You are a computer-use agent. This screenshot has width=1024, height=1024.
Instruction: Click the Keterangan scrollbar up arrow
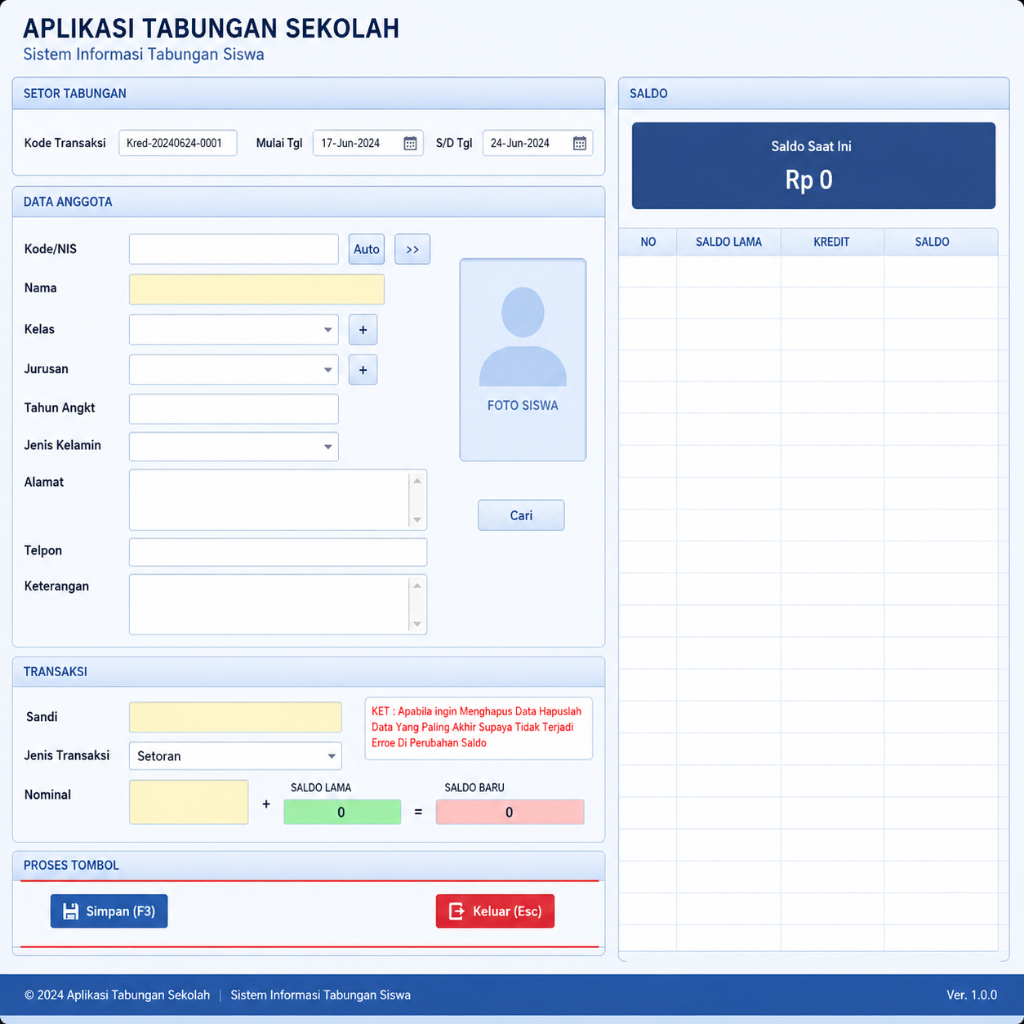(417, 586)
